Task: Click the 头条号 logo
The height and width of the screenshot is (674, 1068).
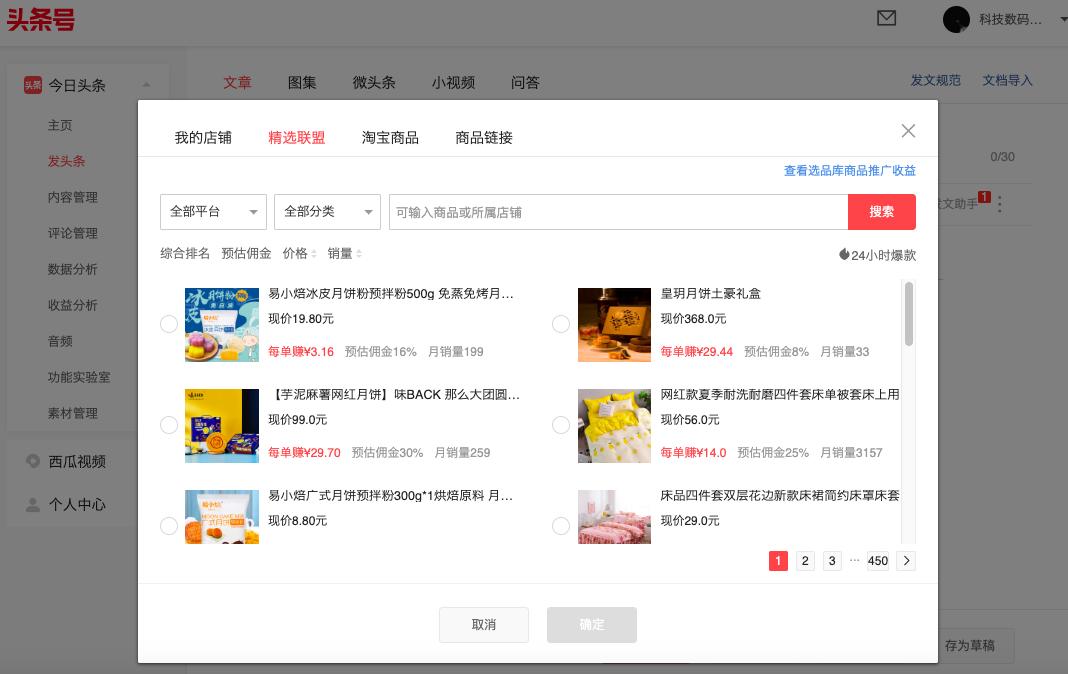Action: 41,20
